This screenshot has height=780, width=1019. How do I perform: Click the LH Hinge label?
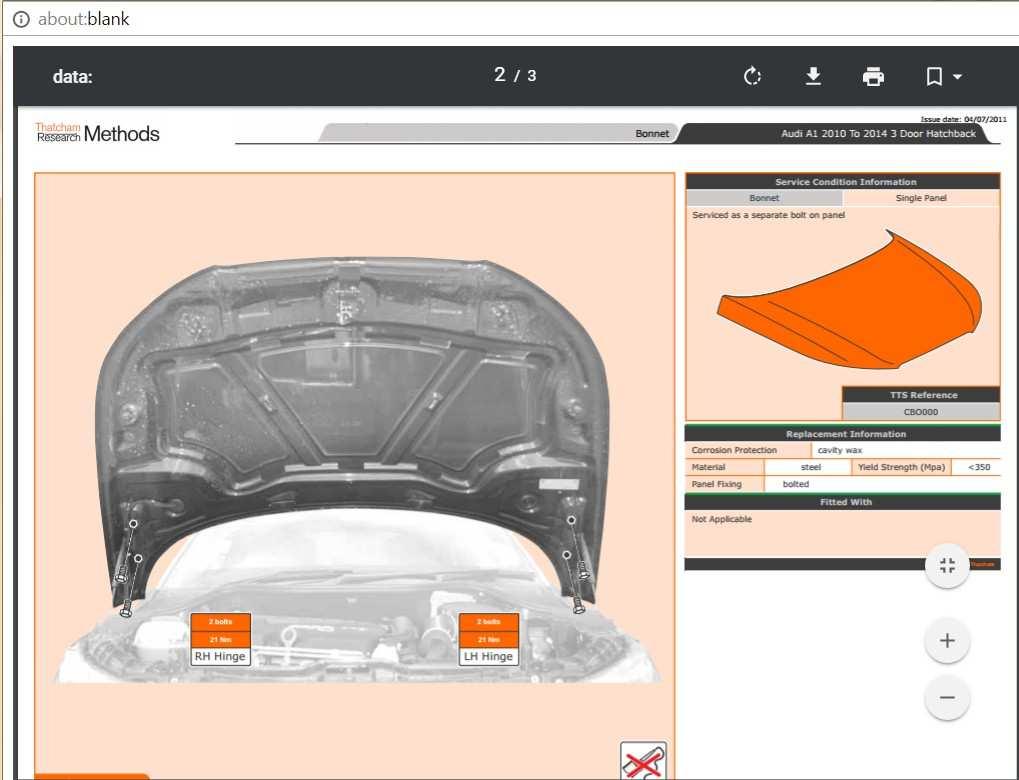pyautogui.click(x=488, y=656)
